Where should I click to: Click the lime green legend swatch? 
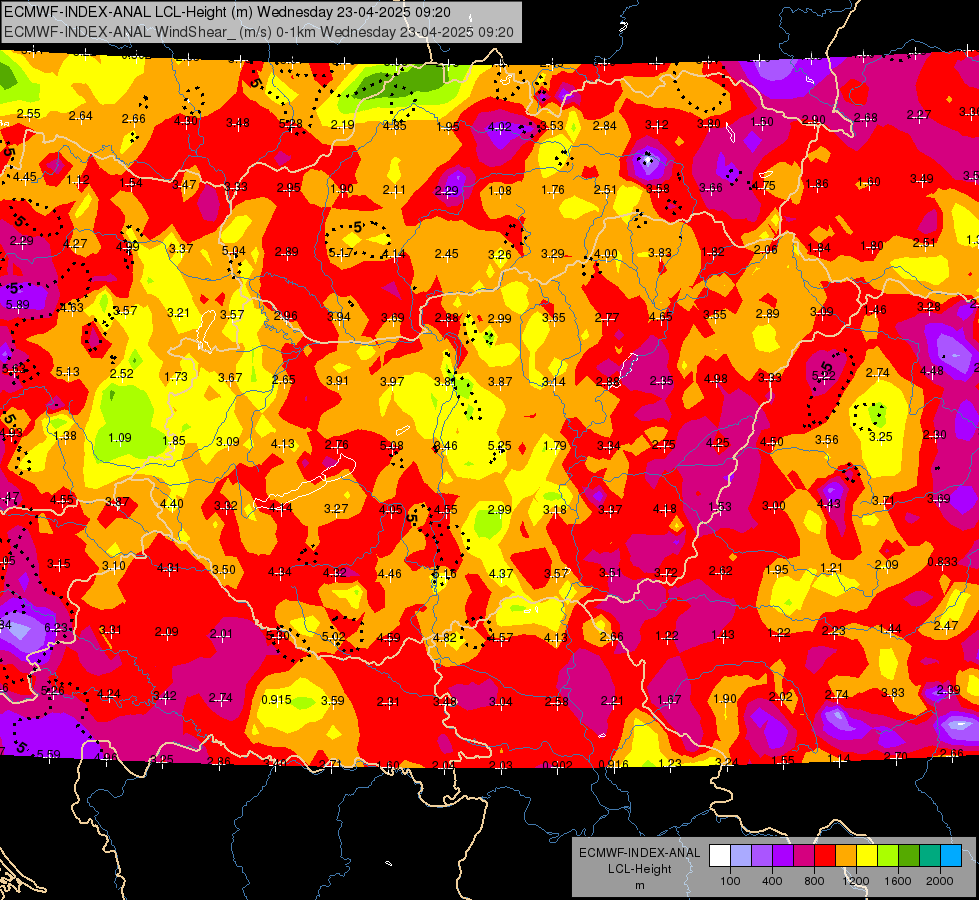(888, 856)
